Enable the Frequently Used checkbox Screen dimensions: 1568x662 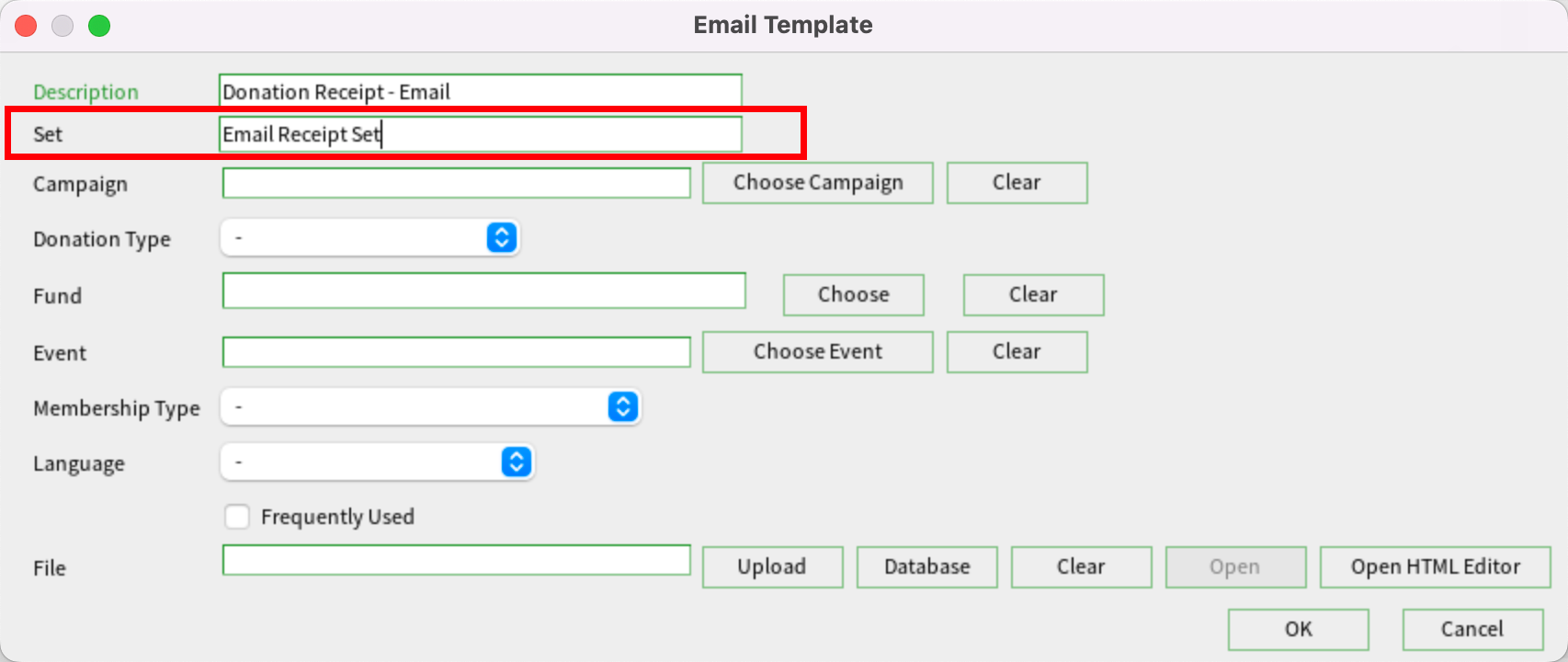[237, 517]
